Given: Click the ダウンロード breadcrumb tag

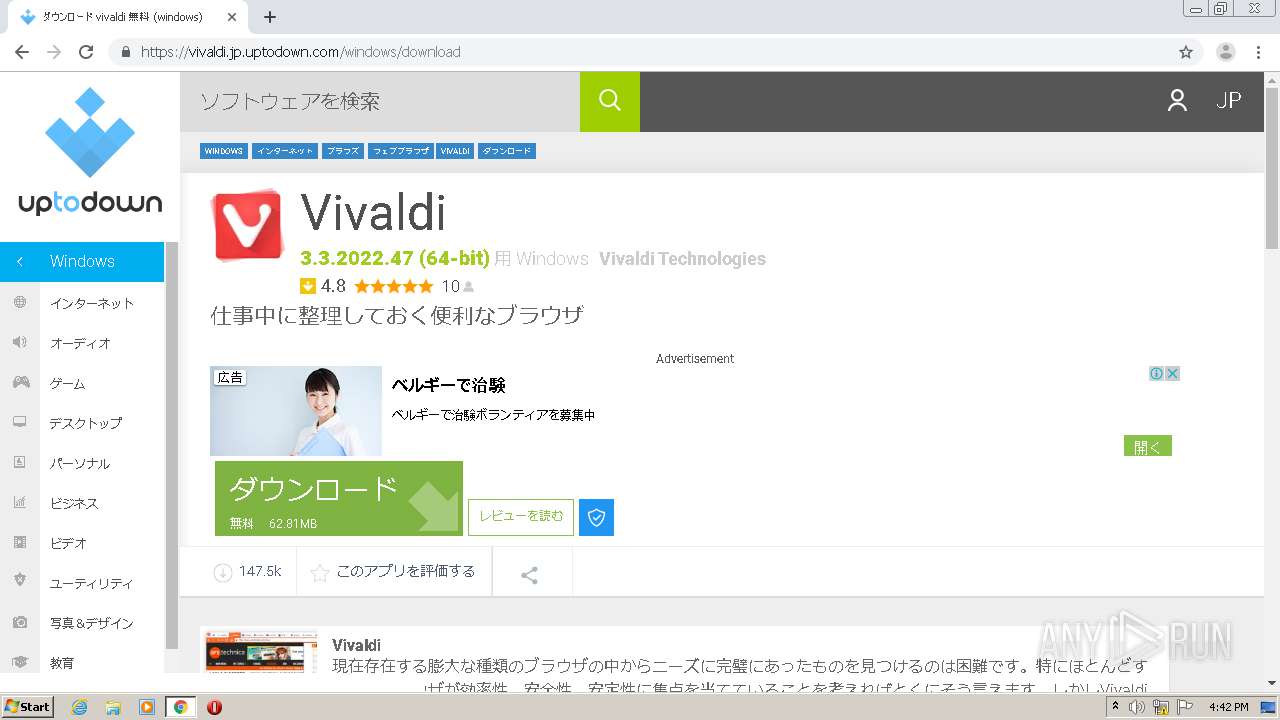Looking at the screenshot, I should [x=507, y=151].
